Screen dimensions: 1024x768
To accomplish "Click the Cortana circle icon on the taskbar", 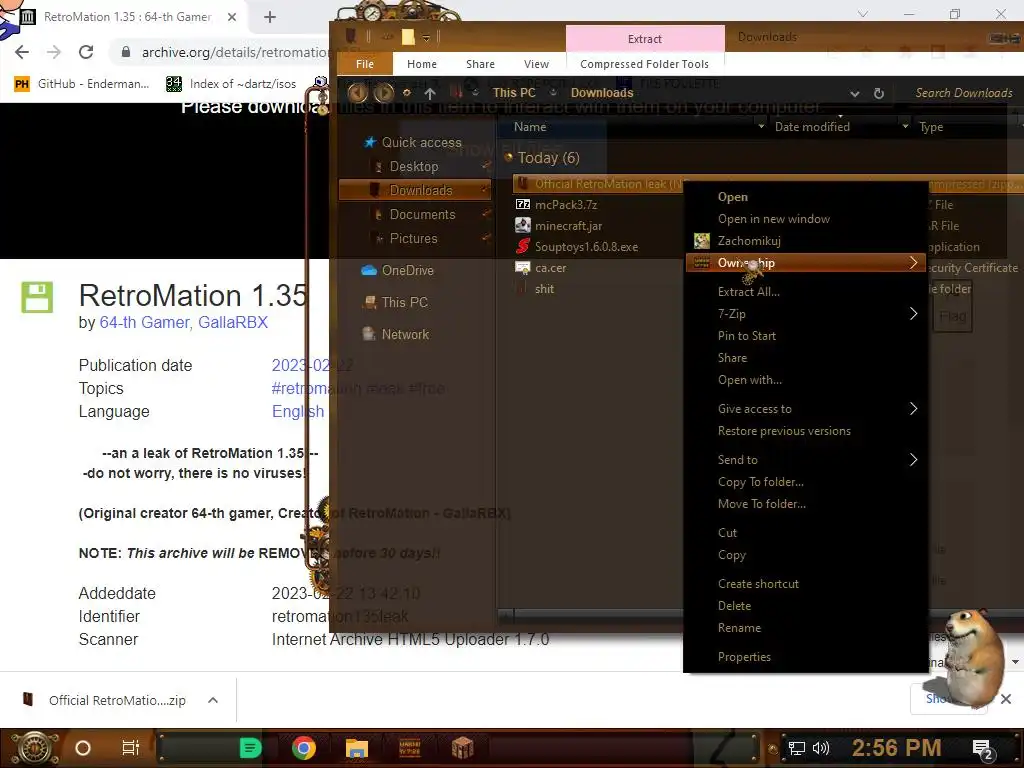I will click(x=82, y=748).
